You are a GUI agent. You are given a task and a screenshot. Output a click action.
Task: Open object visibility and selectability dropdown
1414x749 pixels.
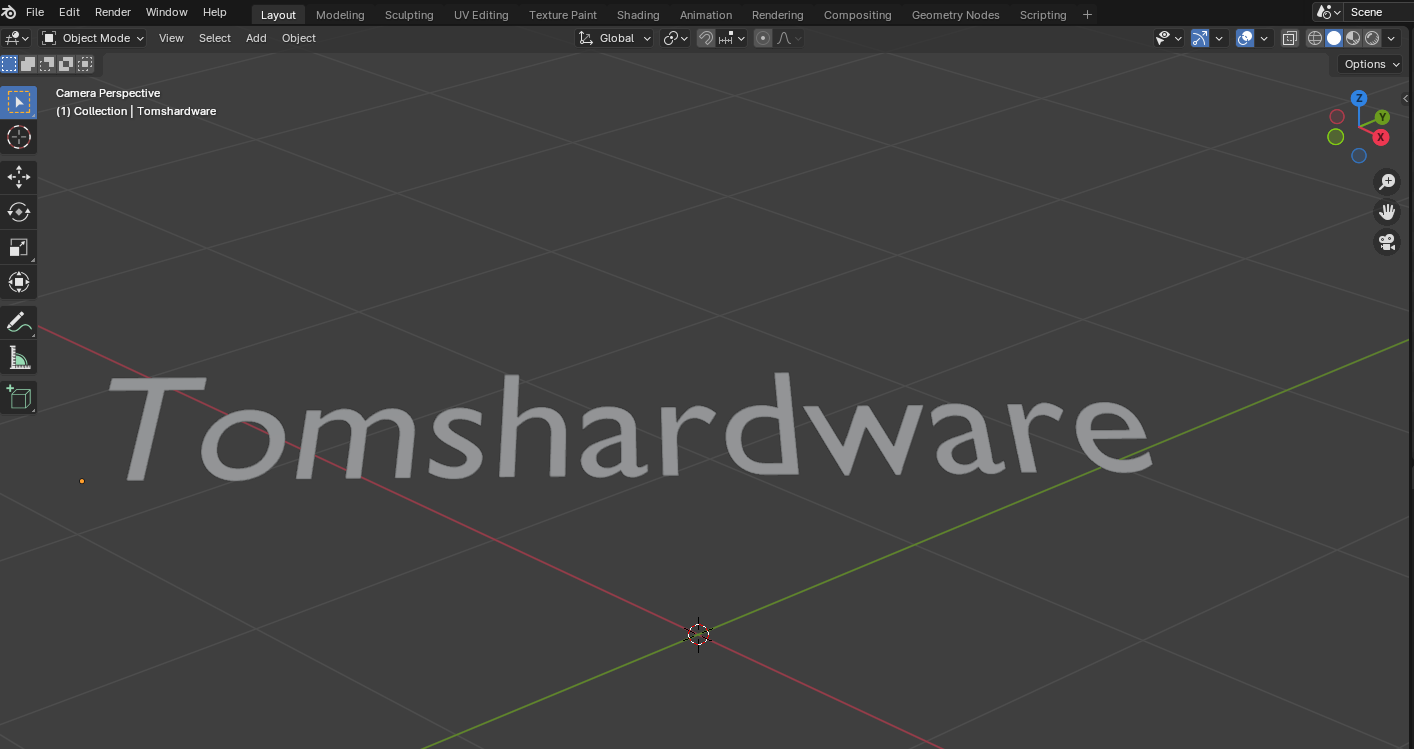pyautogui.click(x=1169, y=38)
